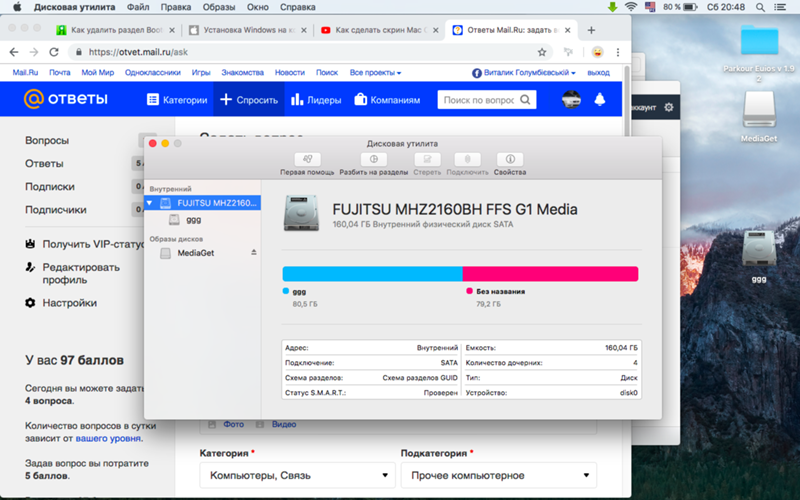The image size is (800, 500).
Task: Click the green download arrow menu bar icon
Action: click(x=613, y=7)
